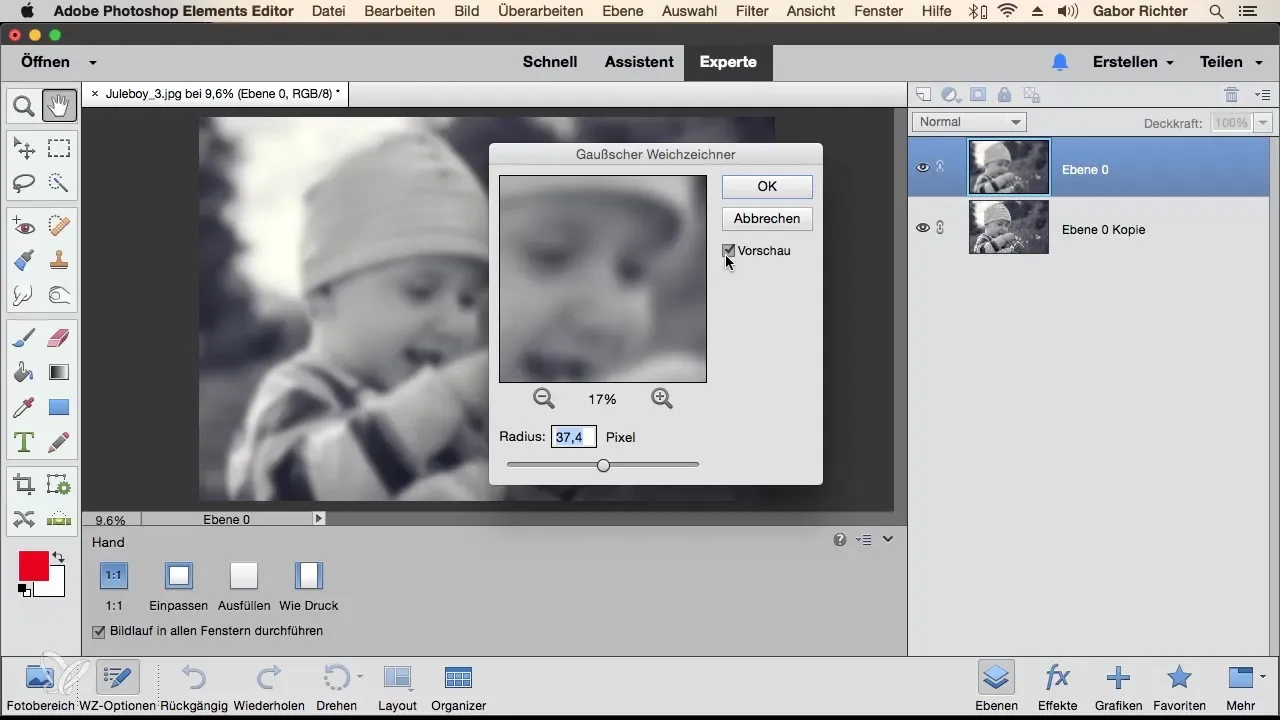Click Abbrechen to cancel the blur
This screenshot has height=720, width=1280.
(x=767, y=218)
